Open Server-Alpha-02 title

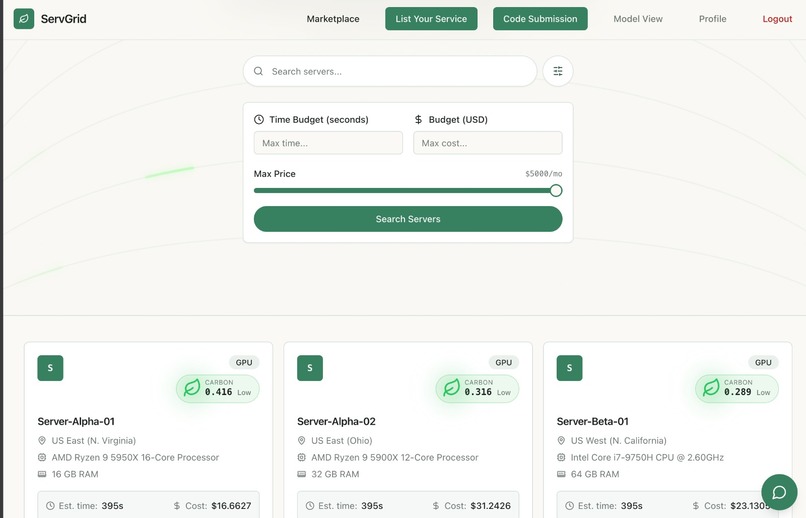click(336, 421)
